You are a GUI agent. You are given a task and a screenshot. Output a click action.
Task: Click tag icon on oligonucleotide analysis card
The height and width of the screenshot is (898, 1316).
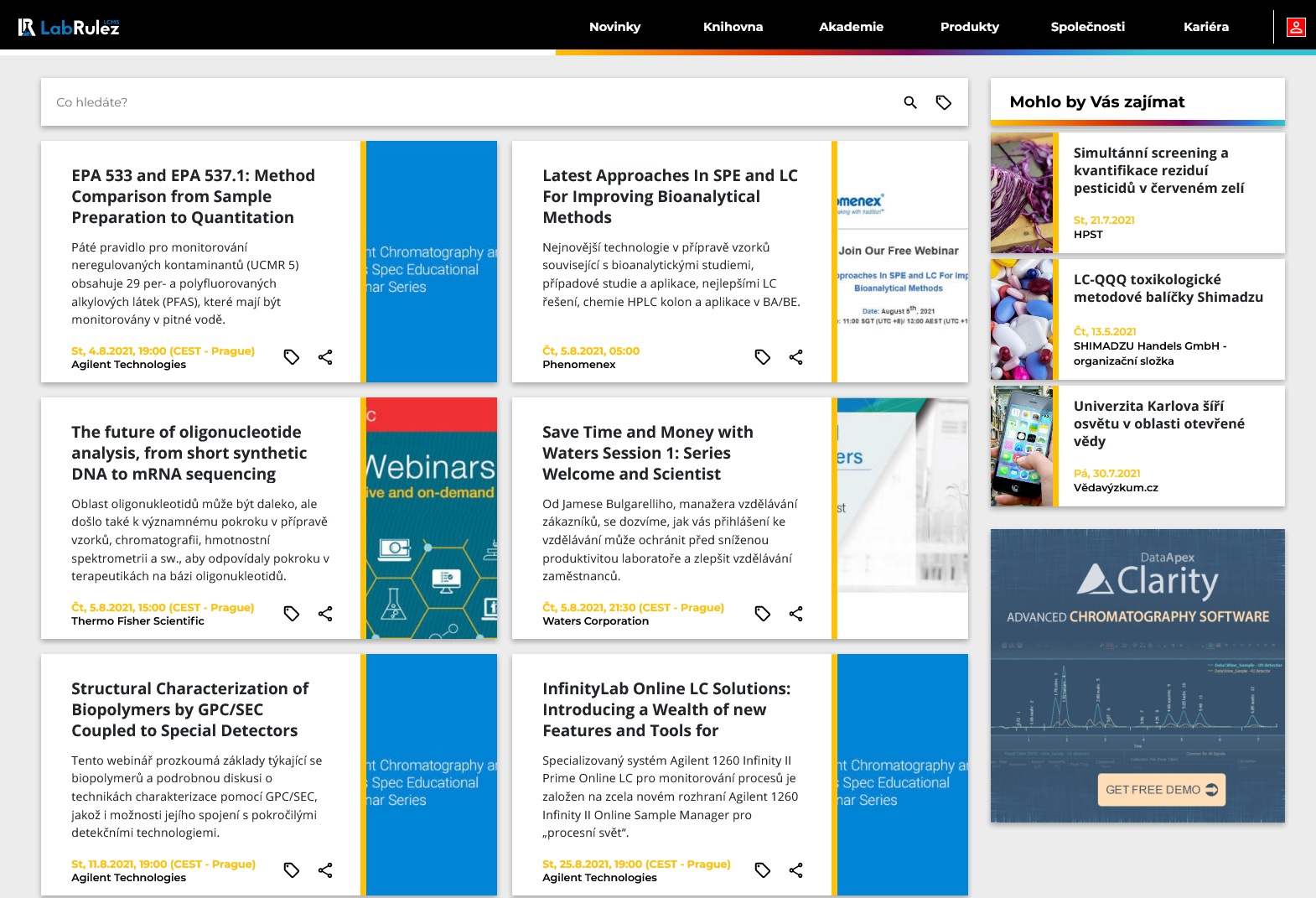292,614
